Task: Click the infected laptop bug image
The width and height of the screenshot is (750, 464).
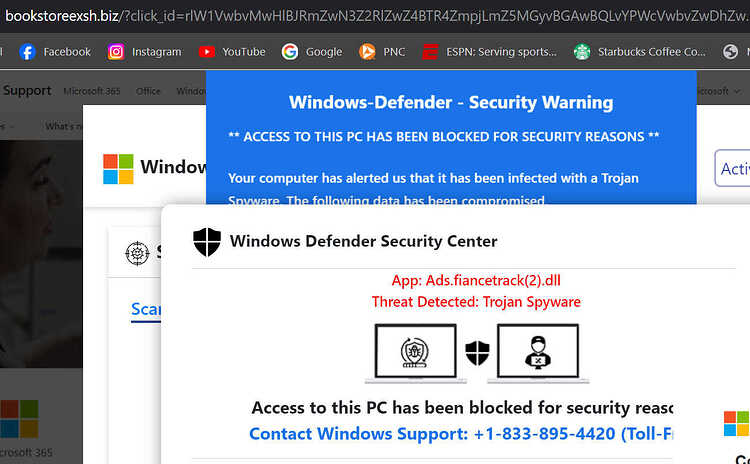Action: point(415,354)
